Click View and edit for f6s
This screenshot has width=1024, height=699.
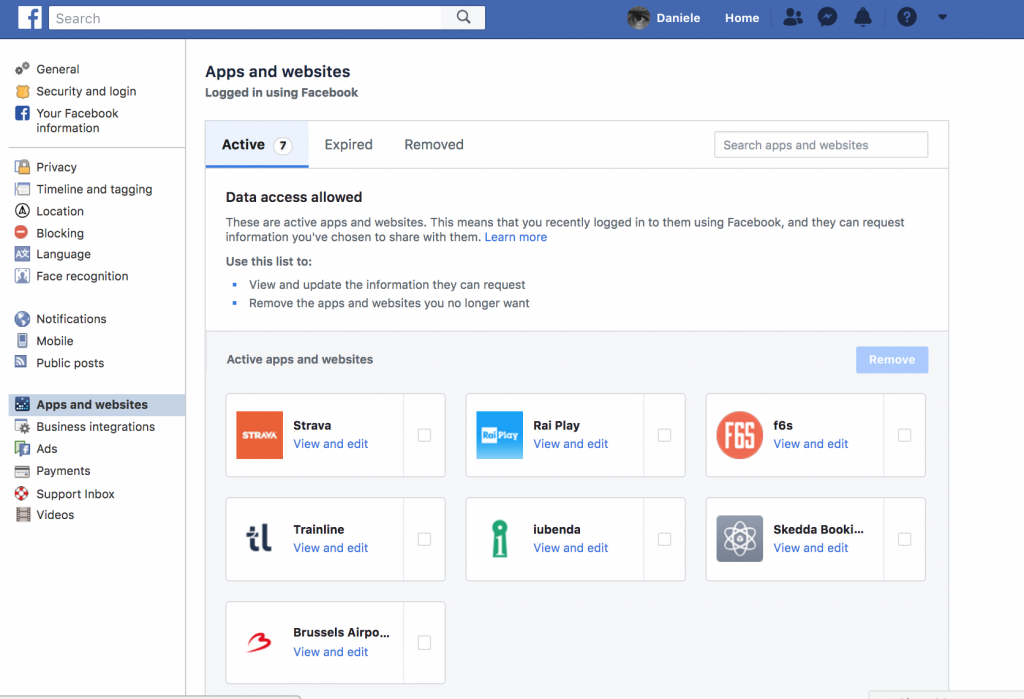[810, 444]
